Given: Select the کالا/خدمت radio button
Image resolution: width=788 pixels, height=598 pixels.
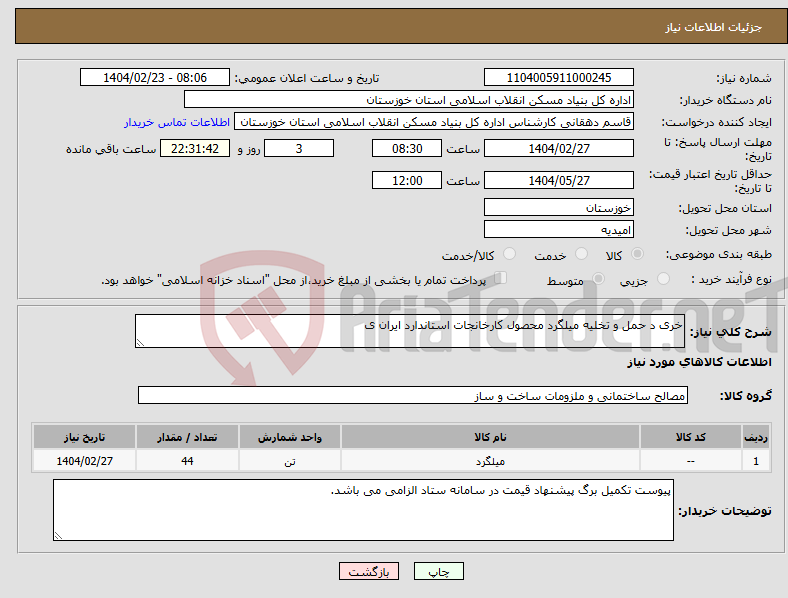Looking at the screenshot, I should pyautogui.click(x=510, y=254).
